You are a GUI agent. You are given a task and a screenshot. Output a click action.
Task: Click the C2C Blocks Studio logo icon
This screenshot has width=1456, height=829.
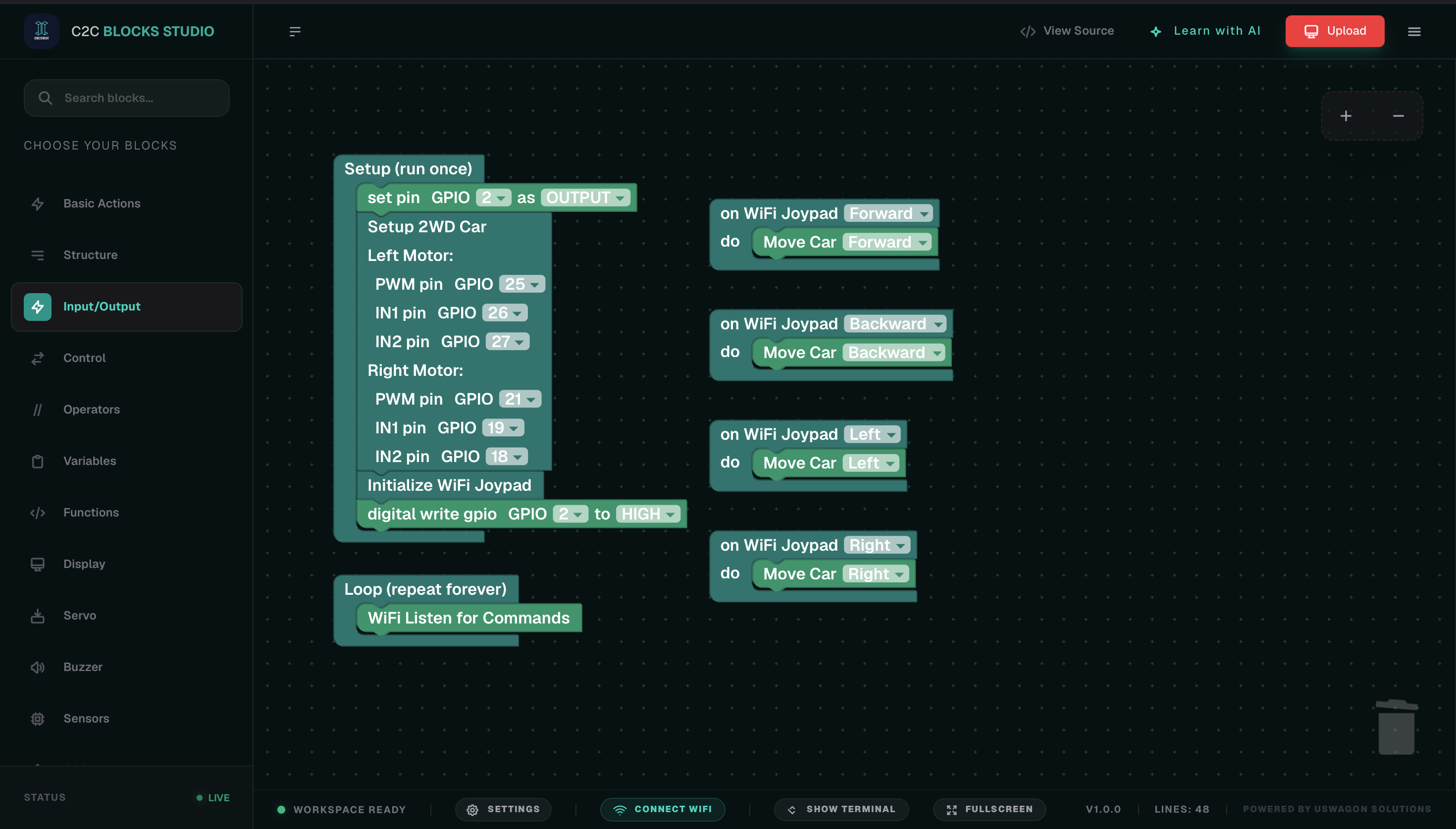[42, 31]
